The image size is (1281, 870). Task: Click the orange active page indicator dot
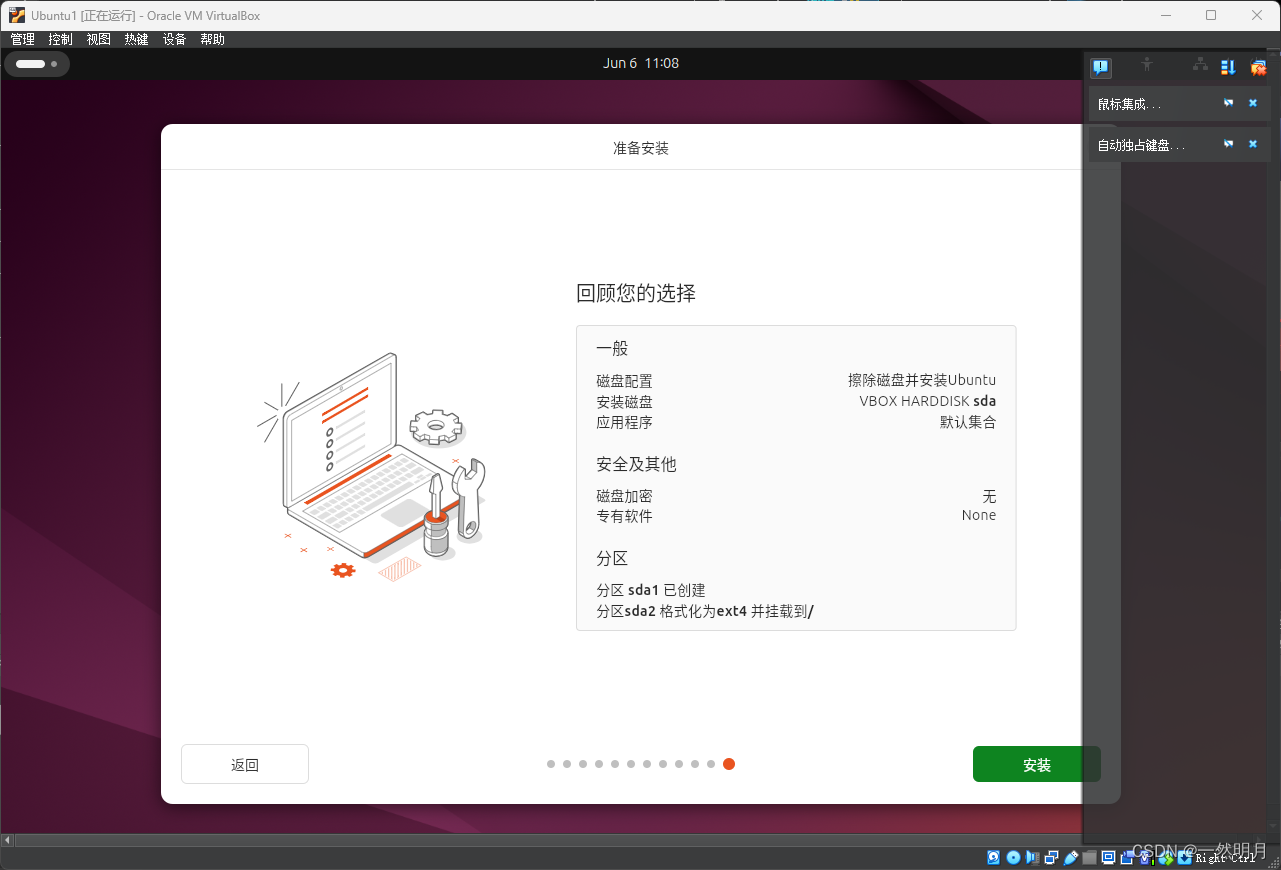[x=729, y=764]
